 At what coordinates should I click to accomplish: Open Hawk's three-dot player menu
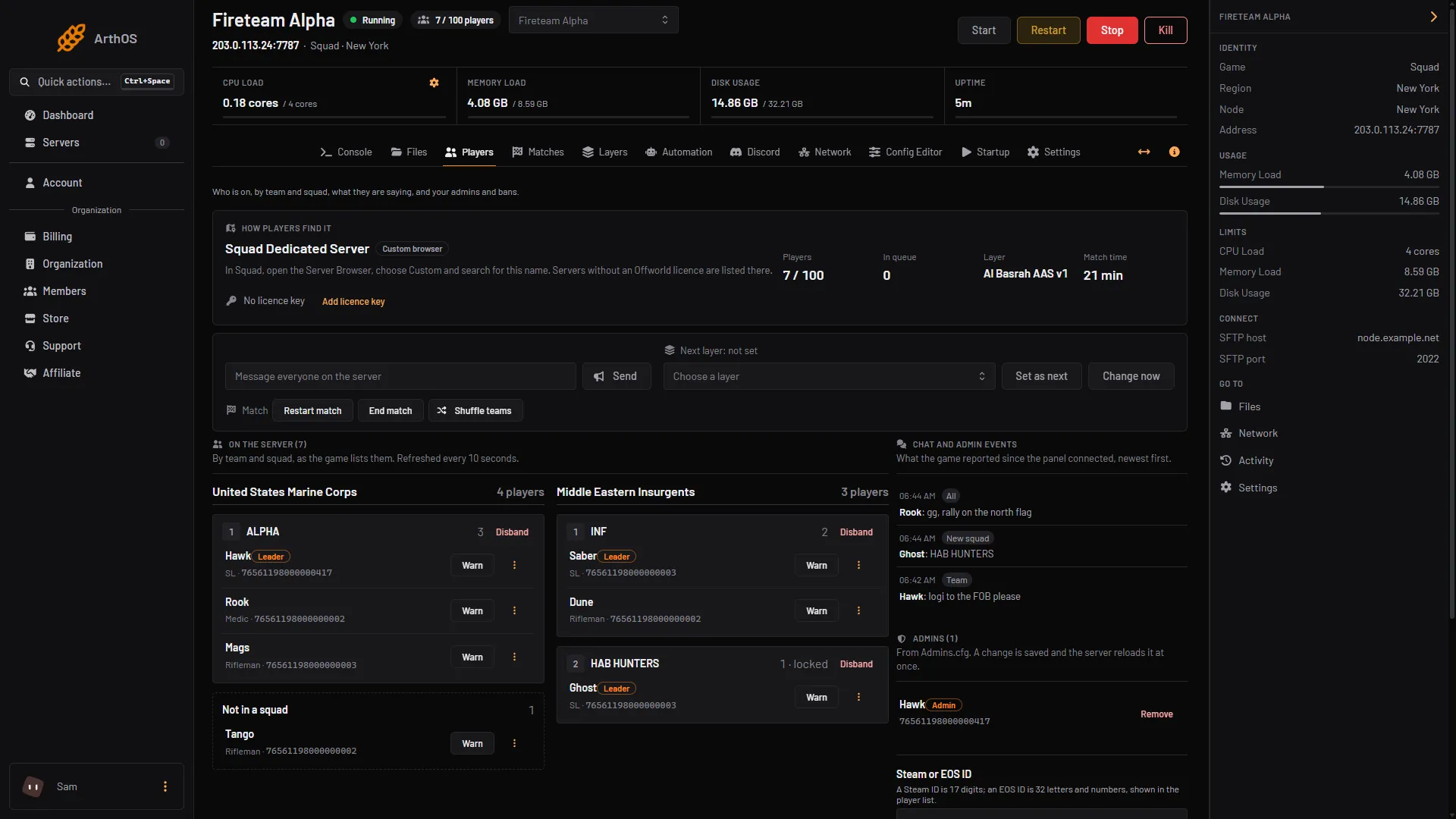pyautogui.click(x=514, y=566)
